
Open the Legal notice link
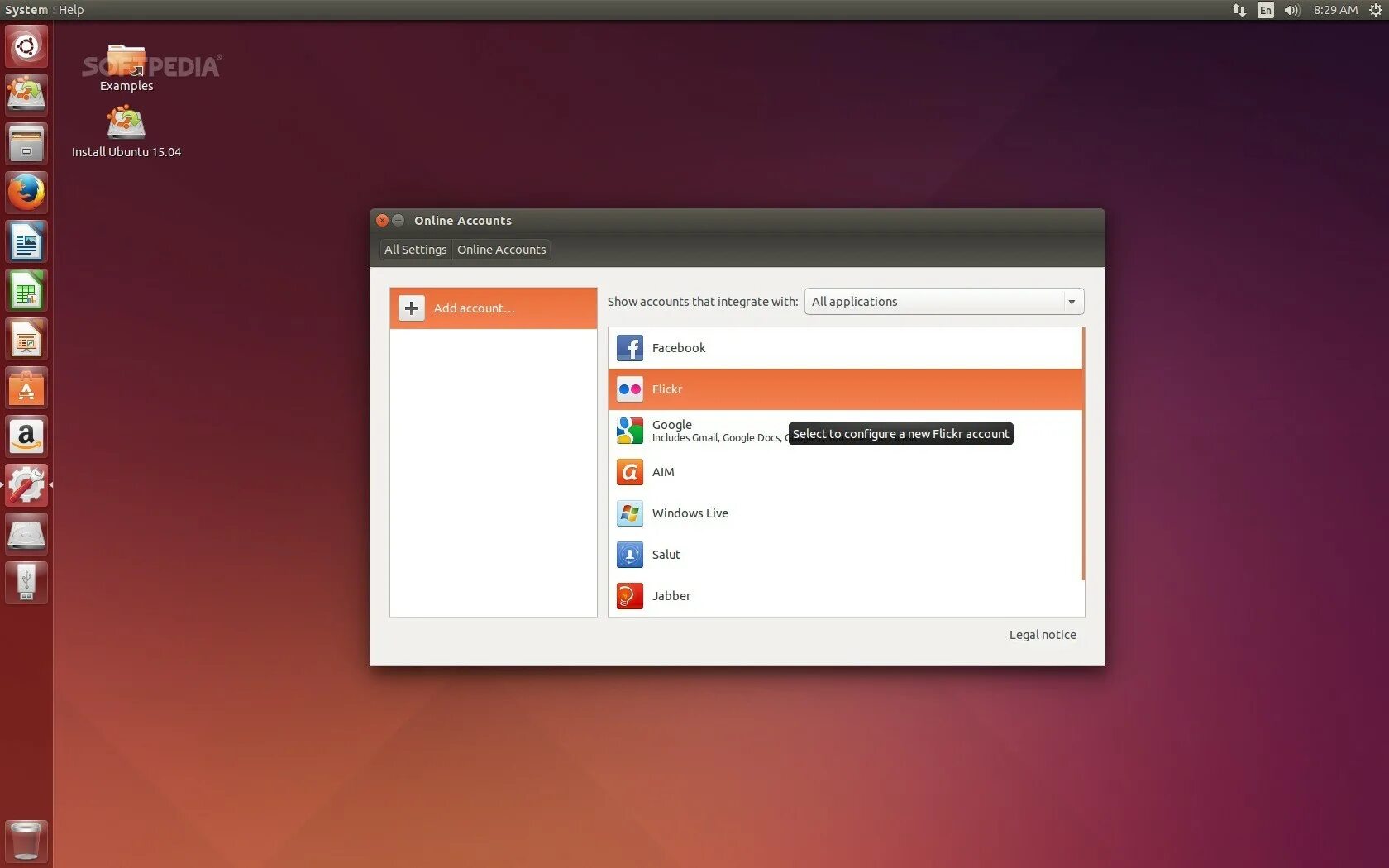pyautogui.click(x=1042, y=634)
